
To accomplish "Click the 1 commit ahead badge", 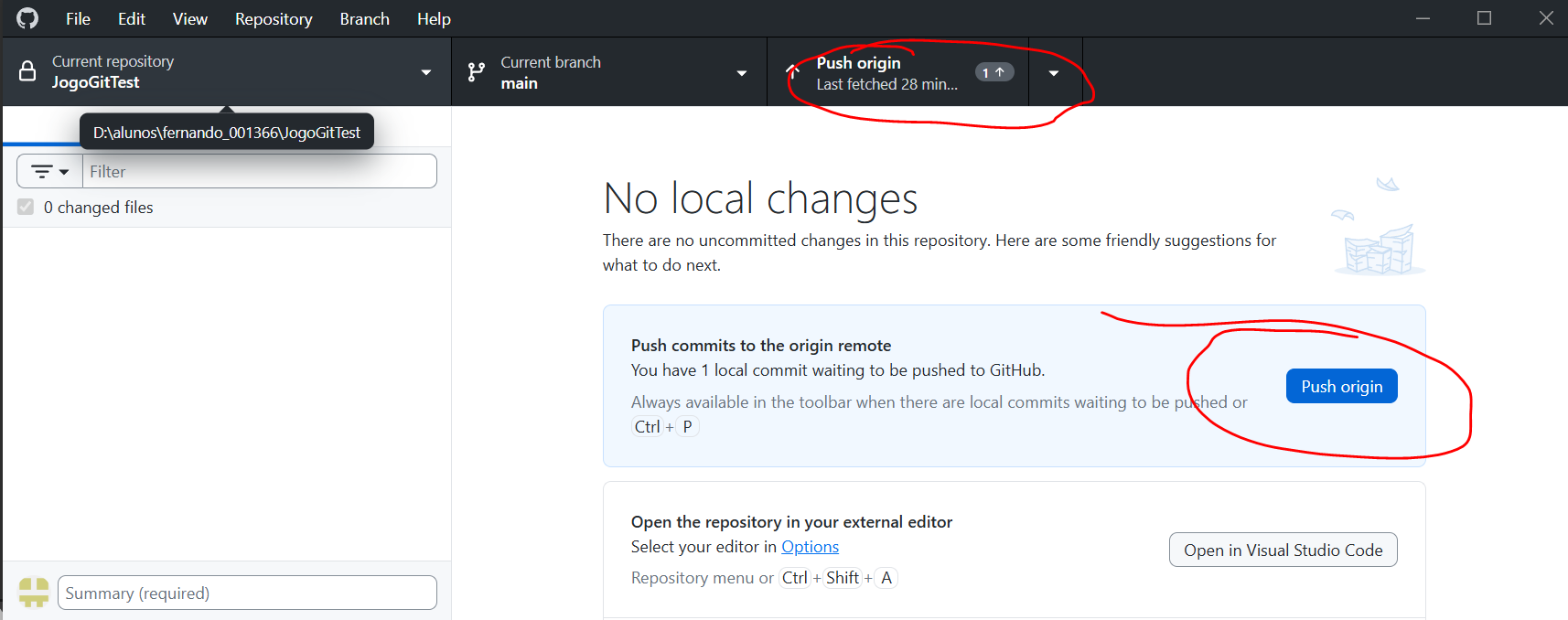I will coord(993,72).
